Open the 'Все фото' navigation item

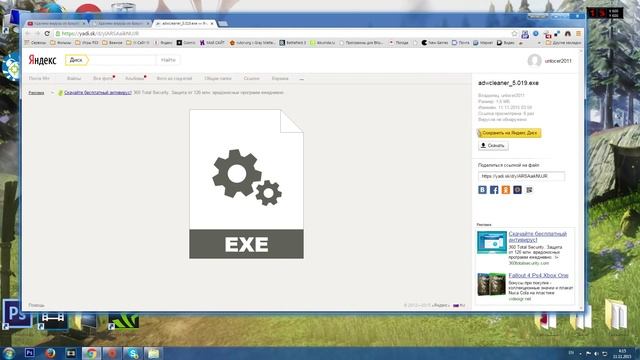tap(102, 78)
